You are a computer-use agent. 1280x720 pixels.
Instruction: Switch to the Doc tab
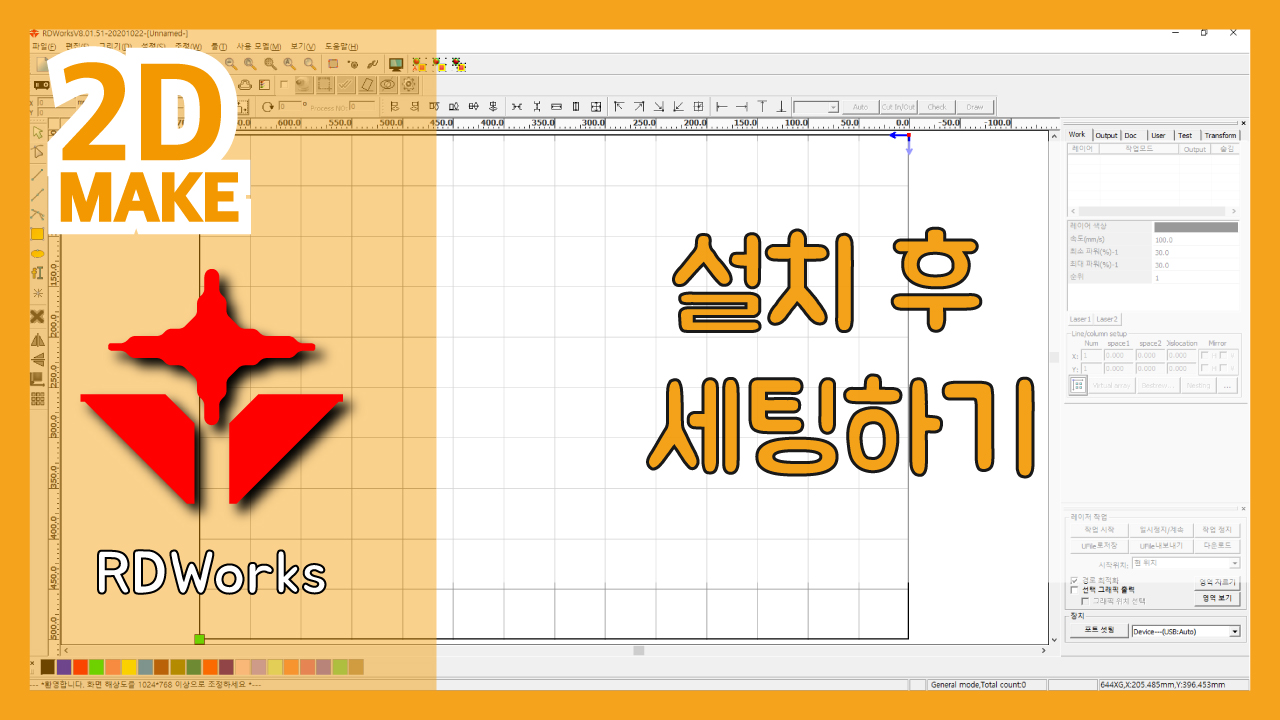coord(1130,135)
